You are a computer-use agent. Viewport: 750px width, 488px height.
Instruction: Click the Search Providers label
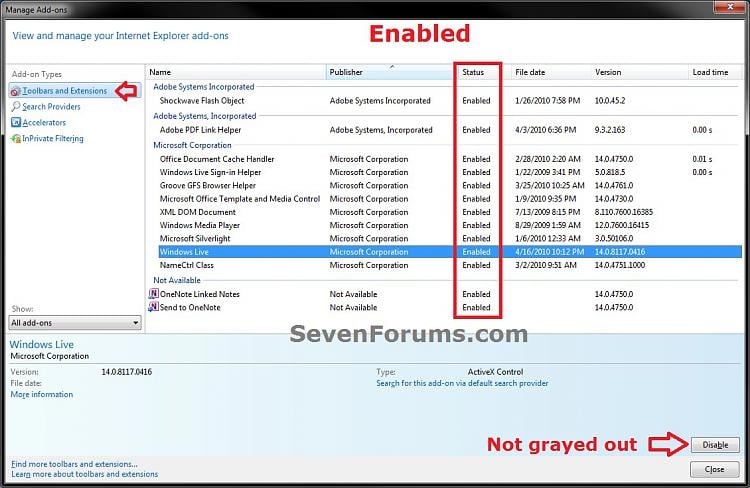(51, 107)
